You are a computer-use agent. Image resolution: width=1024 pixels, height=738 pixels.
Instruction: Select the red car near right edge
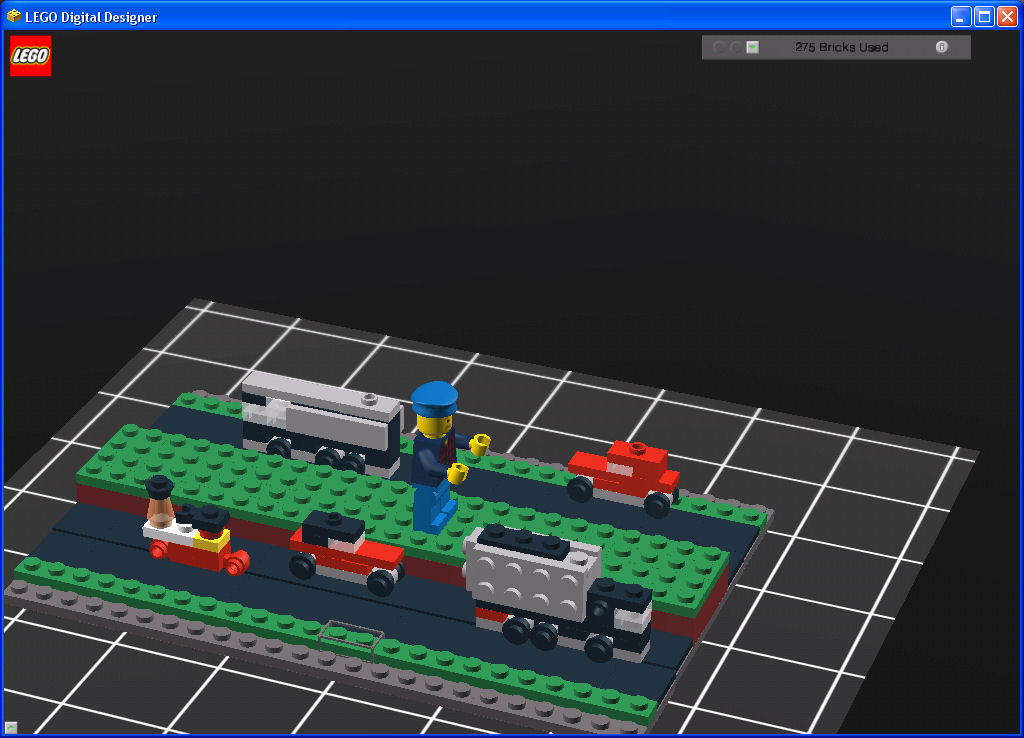[x=624, y=478]
